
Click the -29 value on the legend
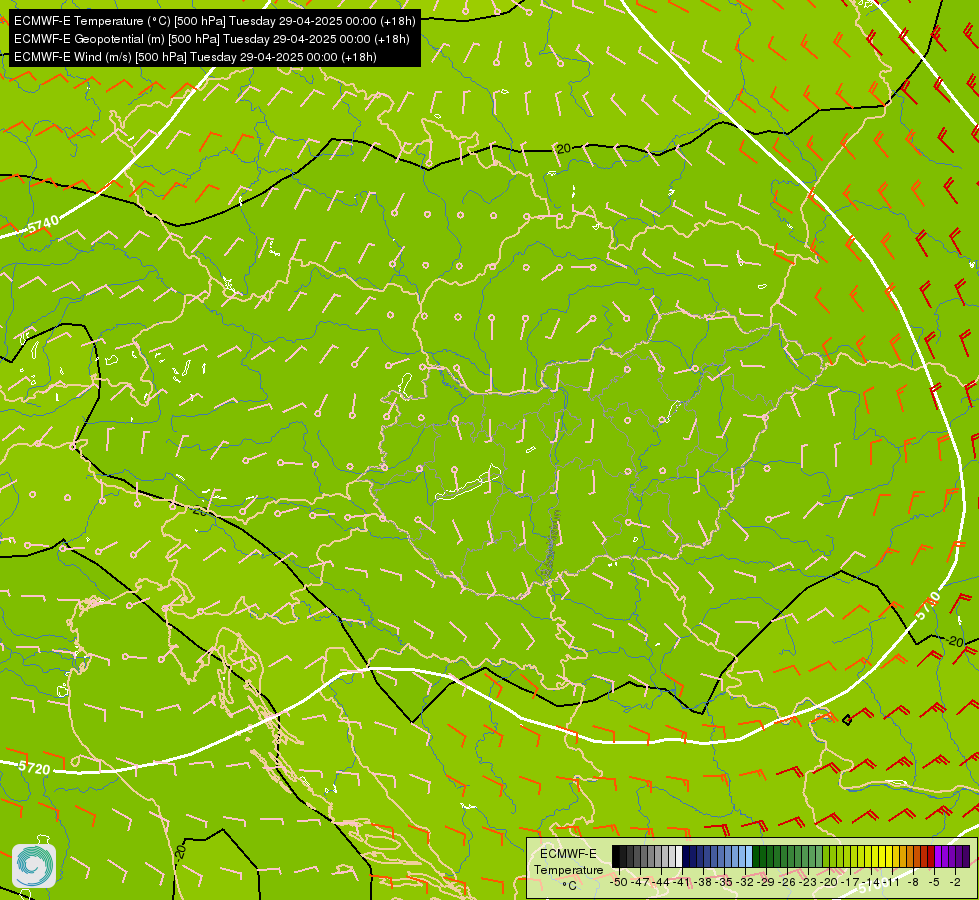coord(767,883)
